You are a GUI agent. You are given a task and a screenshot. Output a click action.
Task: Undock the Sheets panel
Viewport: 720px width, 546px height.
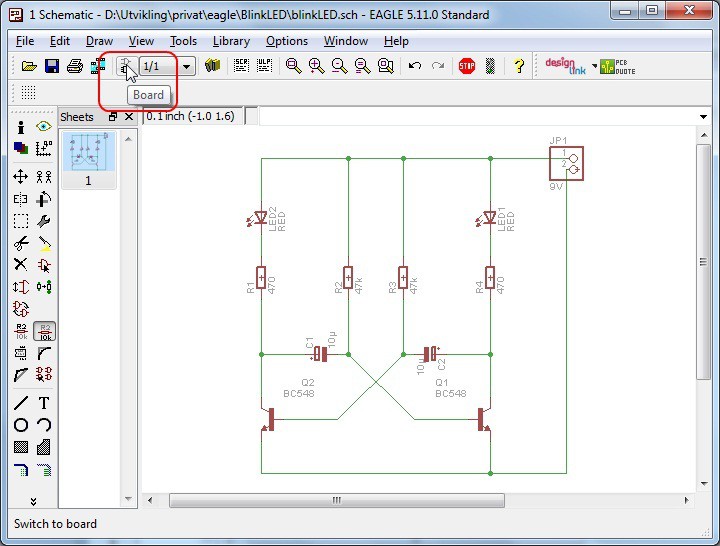point(113,117)
